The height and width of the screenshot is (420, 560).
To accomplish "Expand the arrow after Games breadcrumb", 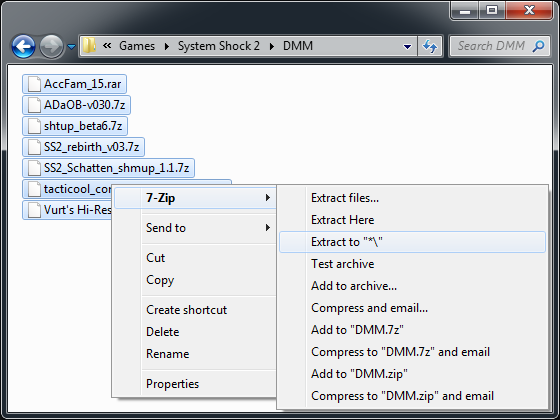I will pyautogui.click(x=167, y=46).
